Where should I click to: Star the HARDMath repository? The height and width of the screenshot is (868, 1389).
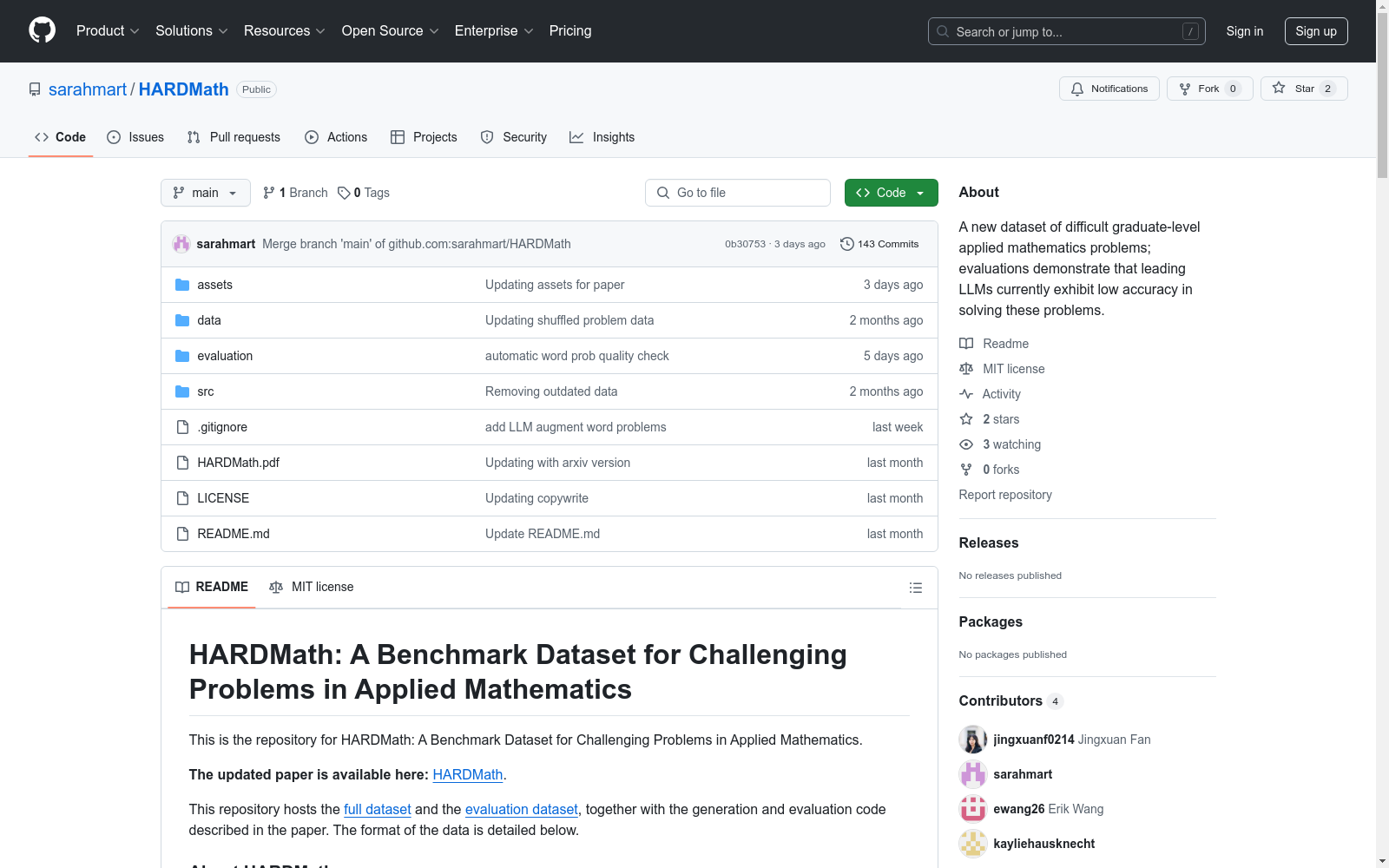1304,89
